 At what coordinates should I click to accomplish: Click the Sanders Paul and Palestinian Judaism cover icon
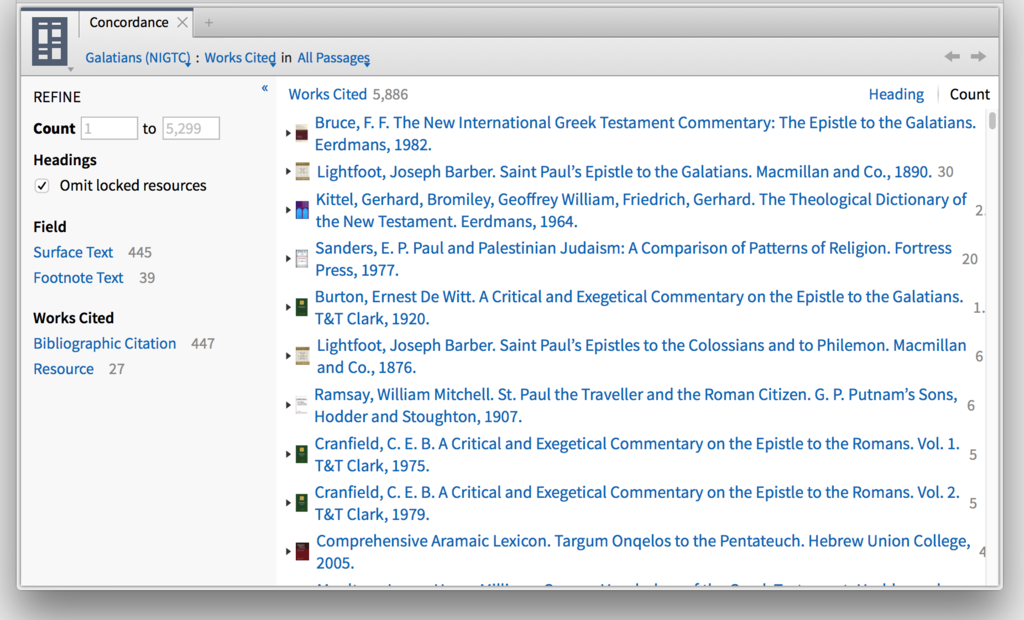302,259
